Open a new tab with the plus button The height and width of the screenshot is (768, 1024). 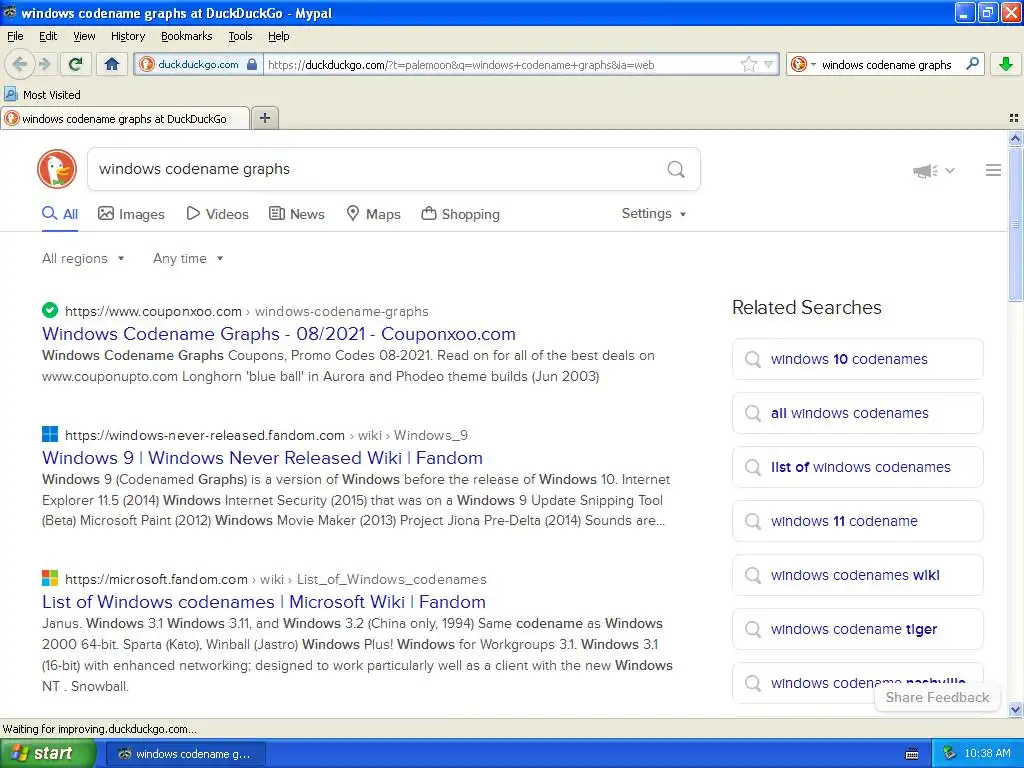coord(264,118)
